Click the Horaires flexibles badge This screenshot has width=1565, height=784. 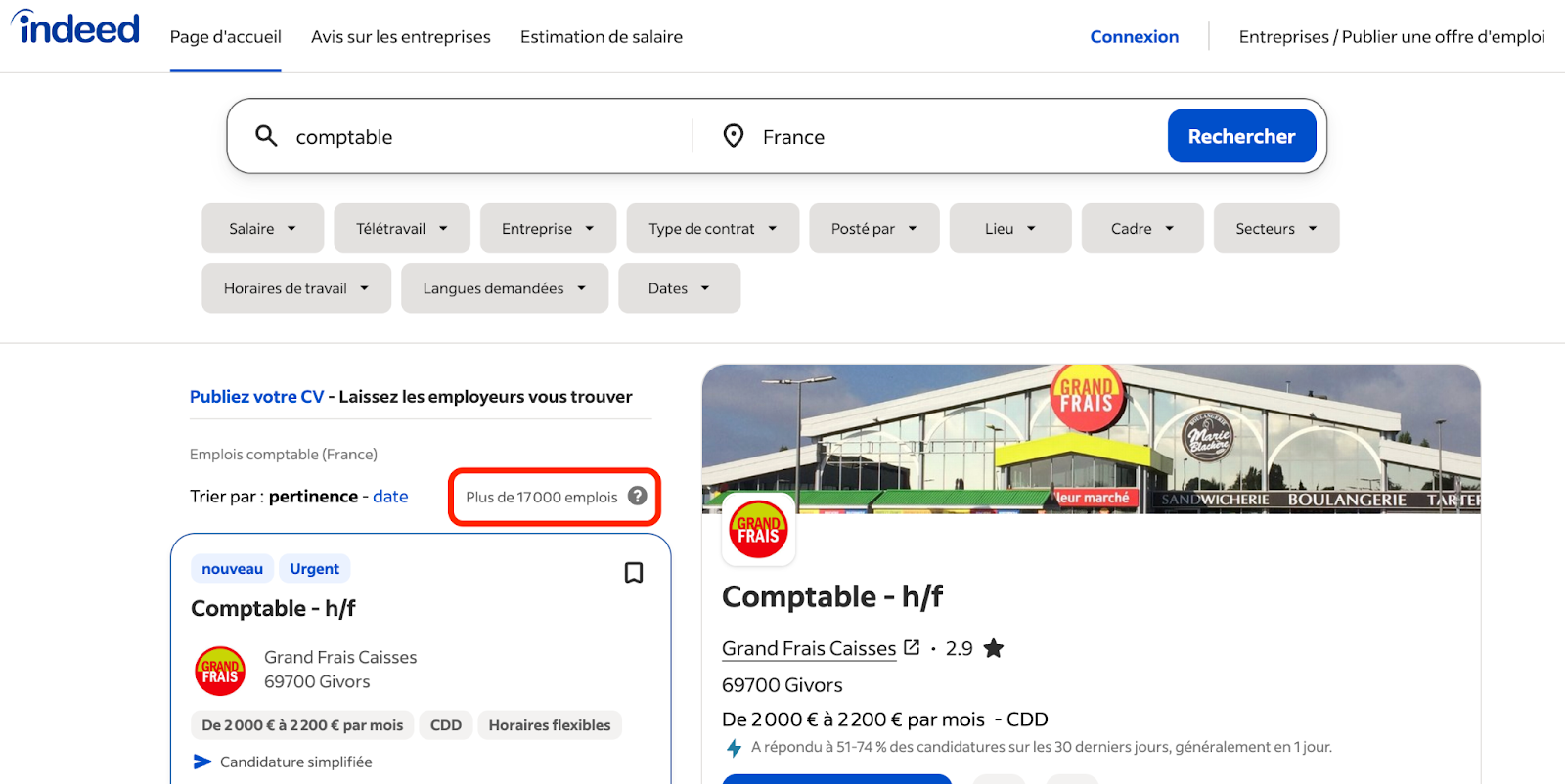550,725
